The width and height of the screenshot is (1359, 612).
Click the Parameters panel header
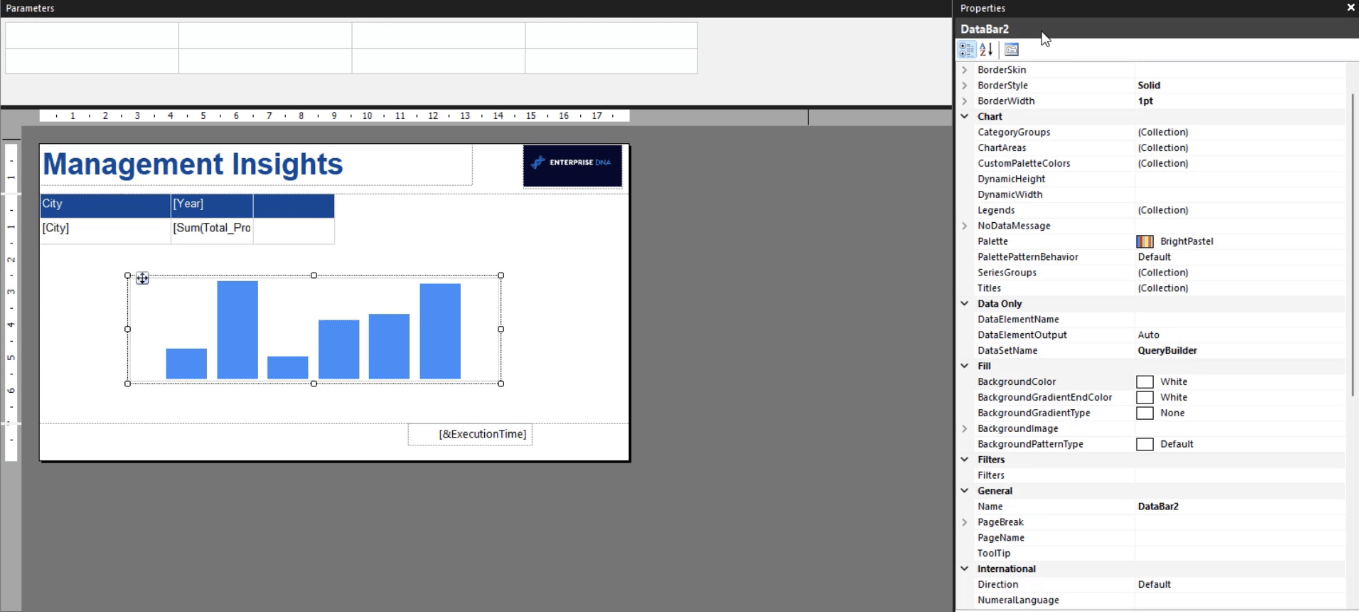click(x=476, y=8)
